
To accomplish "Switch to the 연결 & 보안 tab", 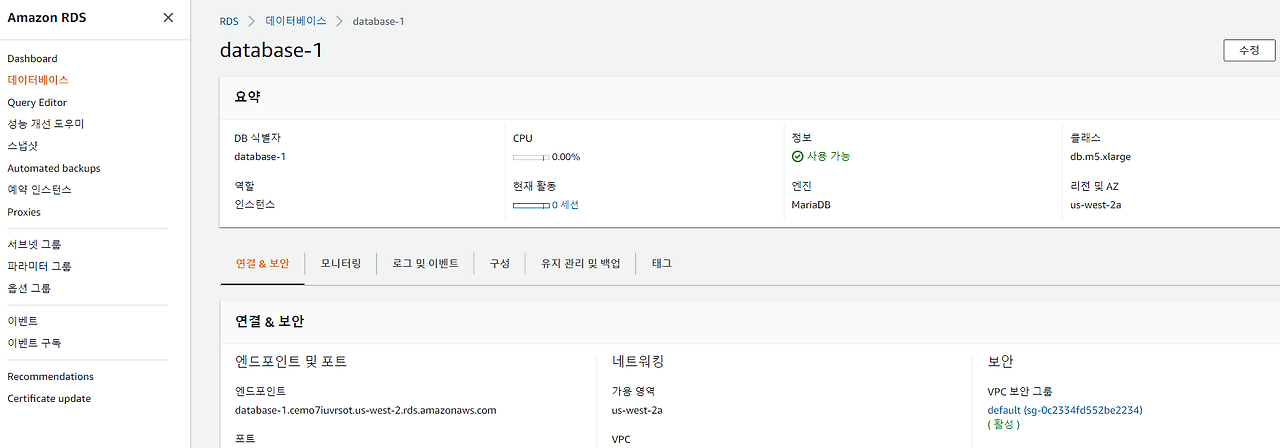I will pos(262,263).
